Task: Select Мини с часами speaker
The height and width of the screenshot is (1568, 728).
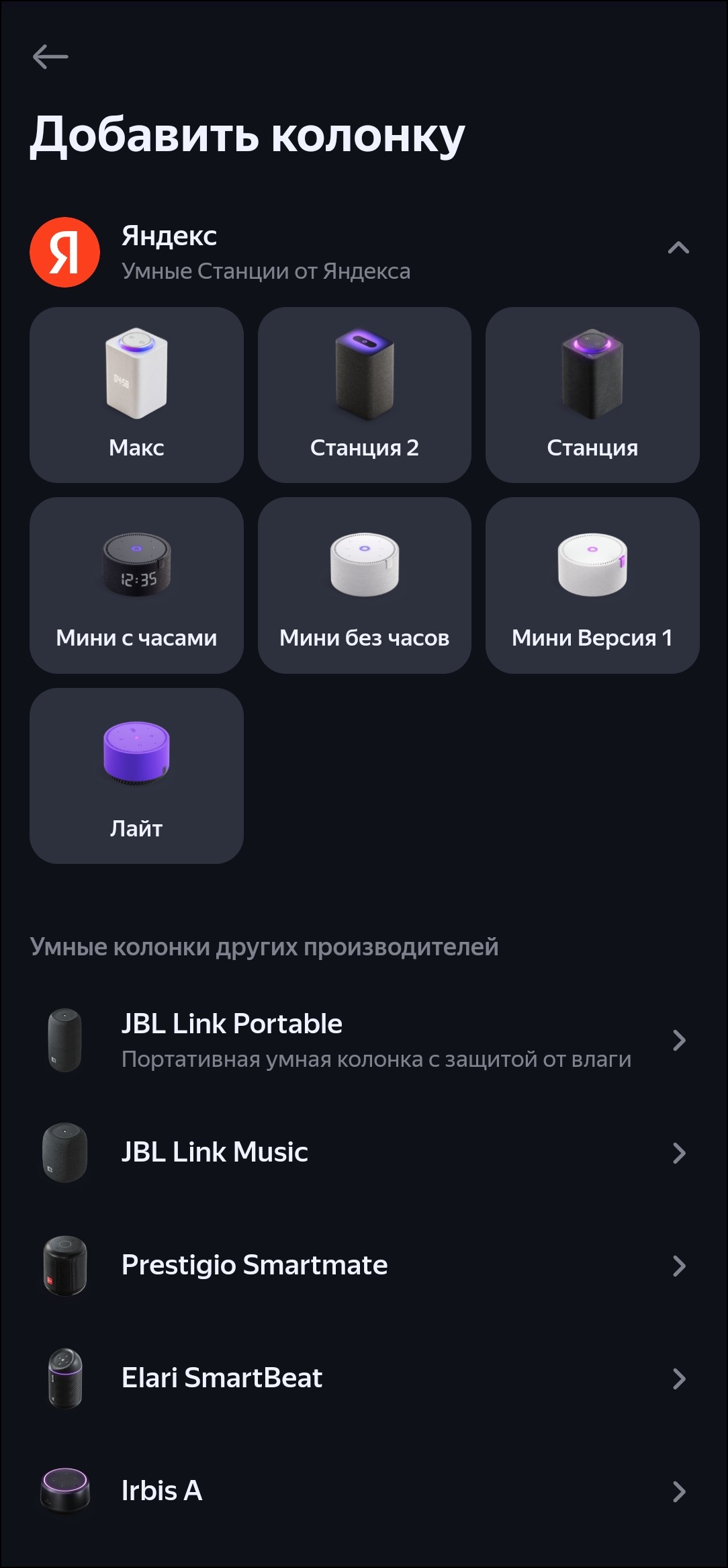Action: tap(136, 585)
